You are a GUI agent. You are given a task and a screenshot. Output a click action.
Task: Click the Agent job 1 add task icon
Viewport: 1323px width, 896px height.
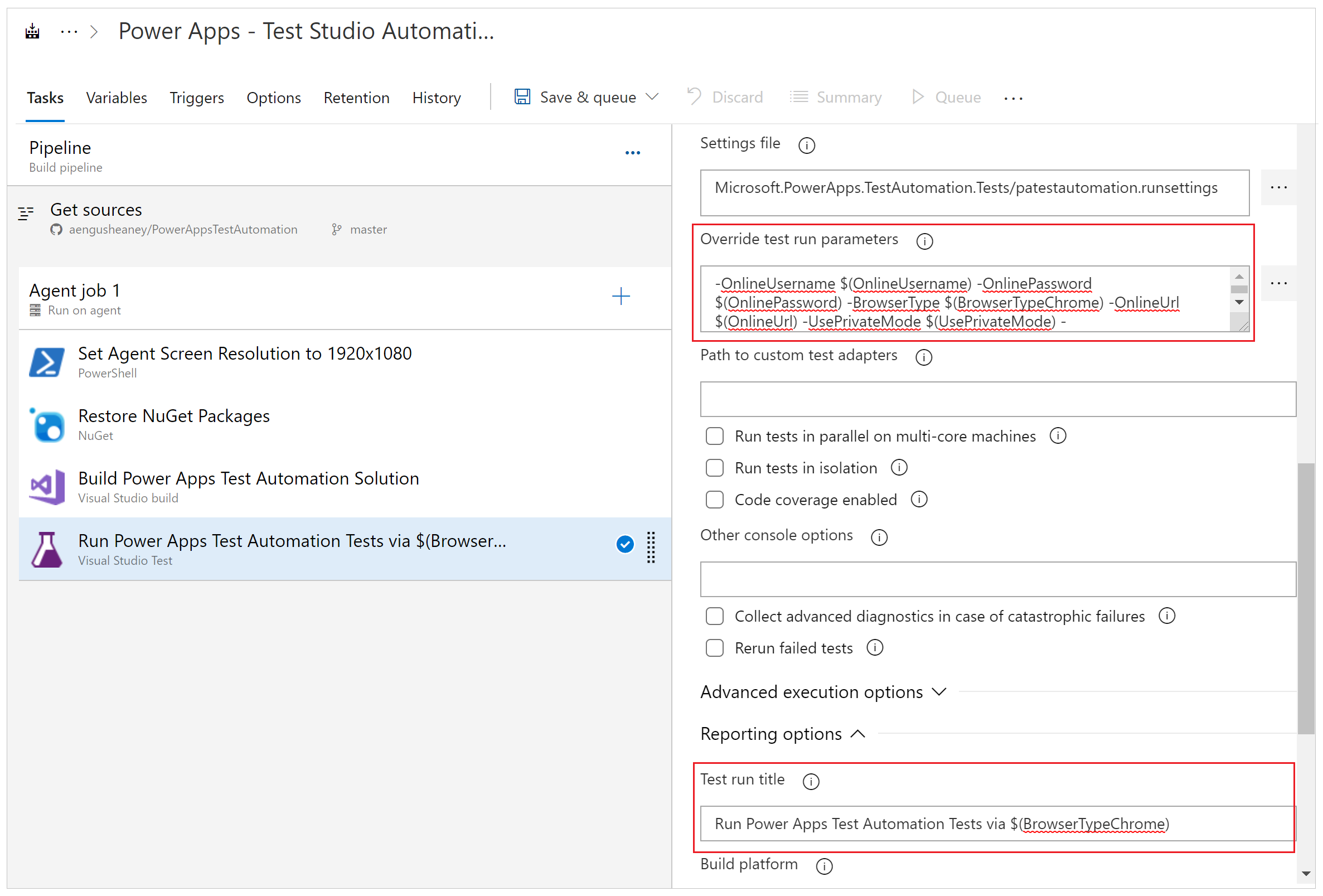tap(622, 296)
